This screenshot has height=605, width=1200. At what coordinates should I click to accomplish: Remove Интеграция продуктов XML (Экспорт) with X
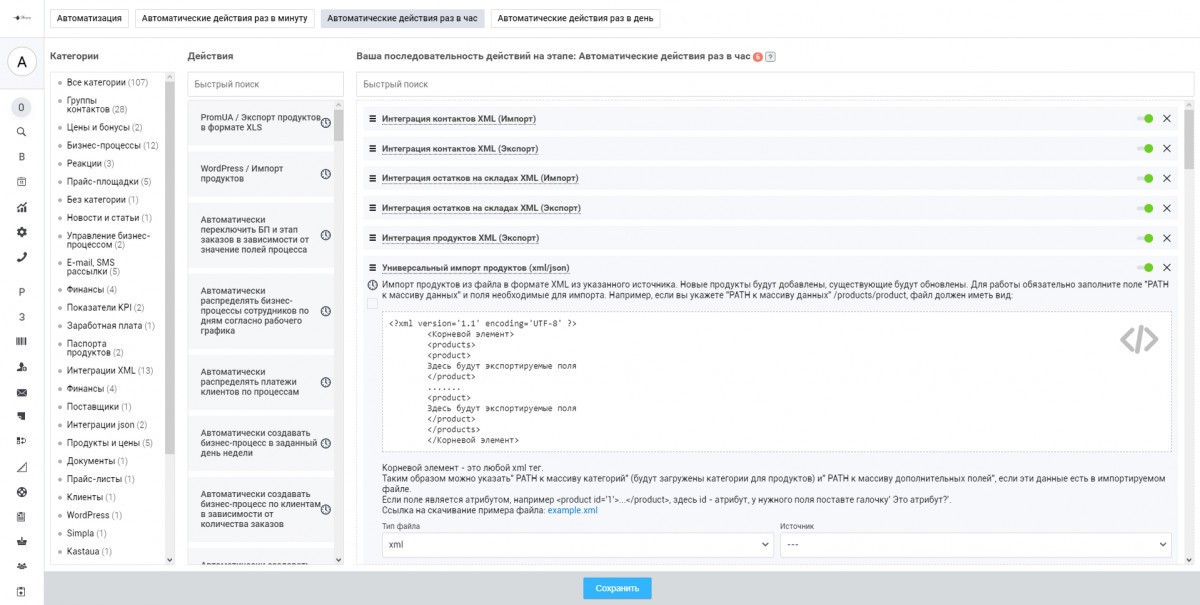pos(1166,238)
